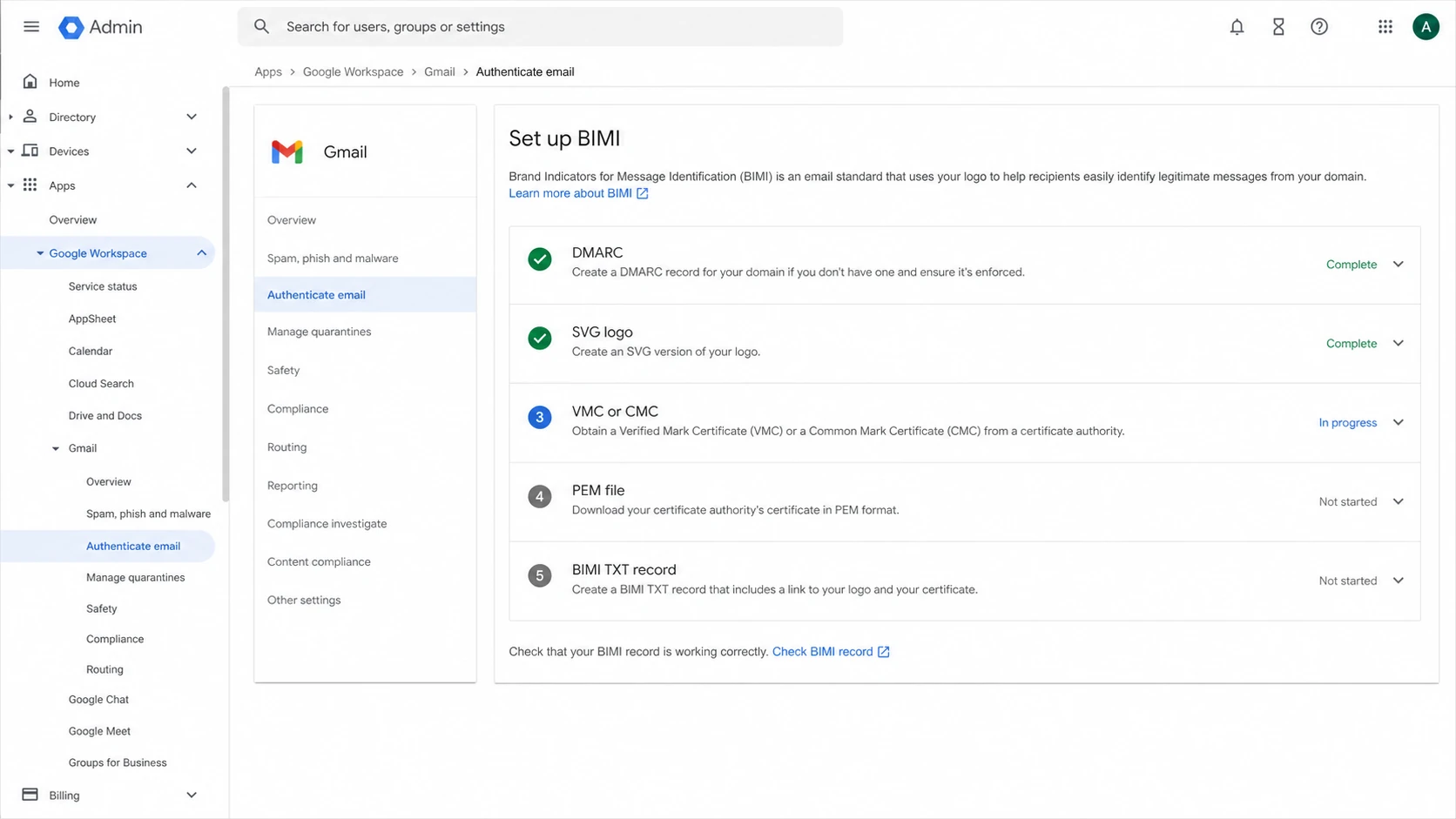Select Safety in Gmail panel
Screen dimensions: 1456x819
[x=283, y=370]
